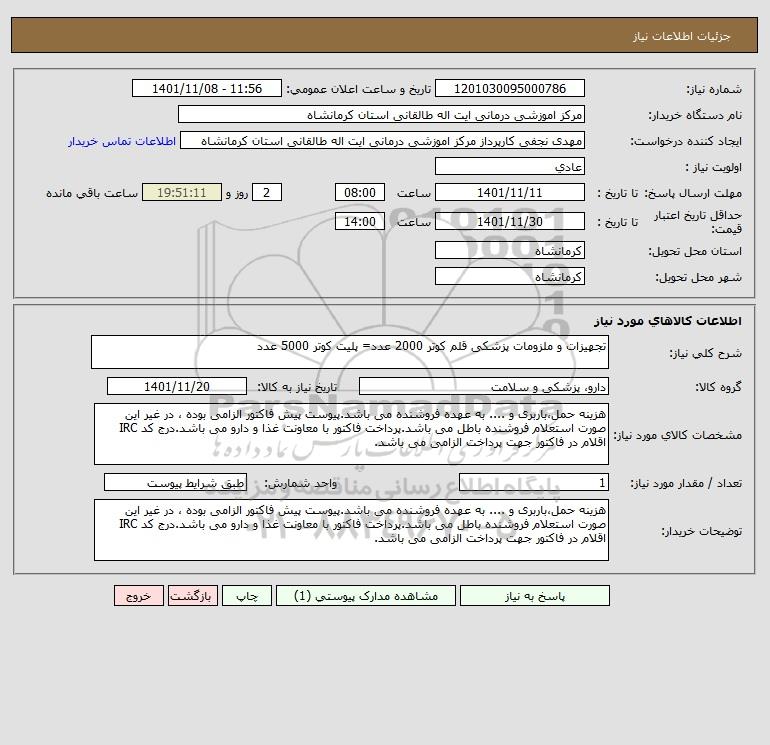Image resolution: width=770 pixels, height=745 pixels.
Task: Click the شرح کلی نیاز text box
Action: tap(350, 352)
